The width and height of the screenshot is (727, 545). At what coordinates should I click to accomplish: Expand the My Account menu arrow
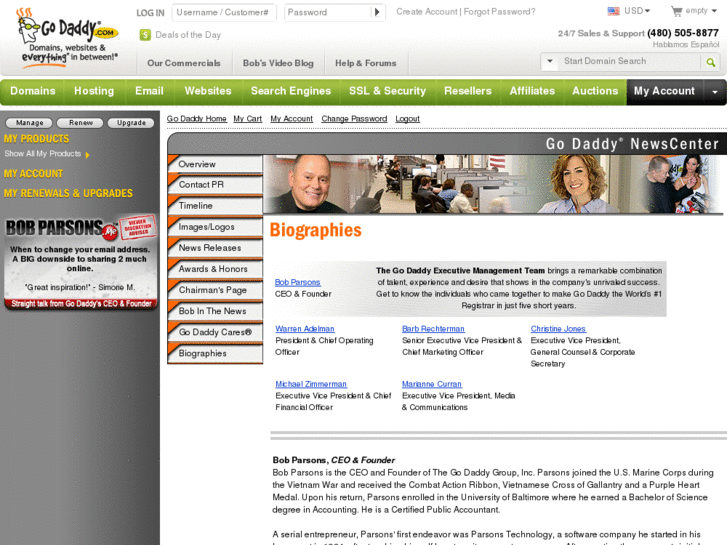tap(715, 91)
